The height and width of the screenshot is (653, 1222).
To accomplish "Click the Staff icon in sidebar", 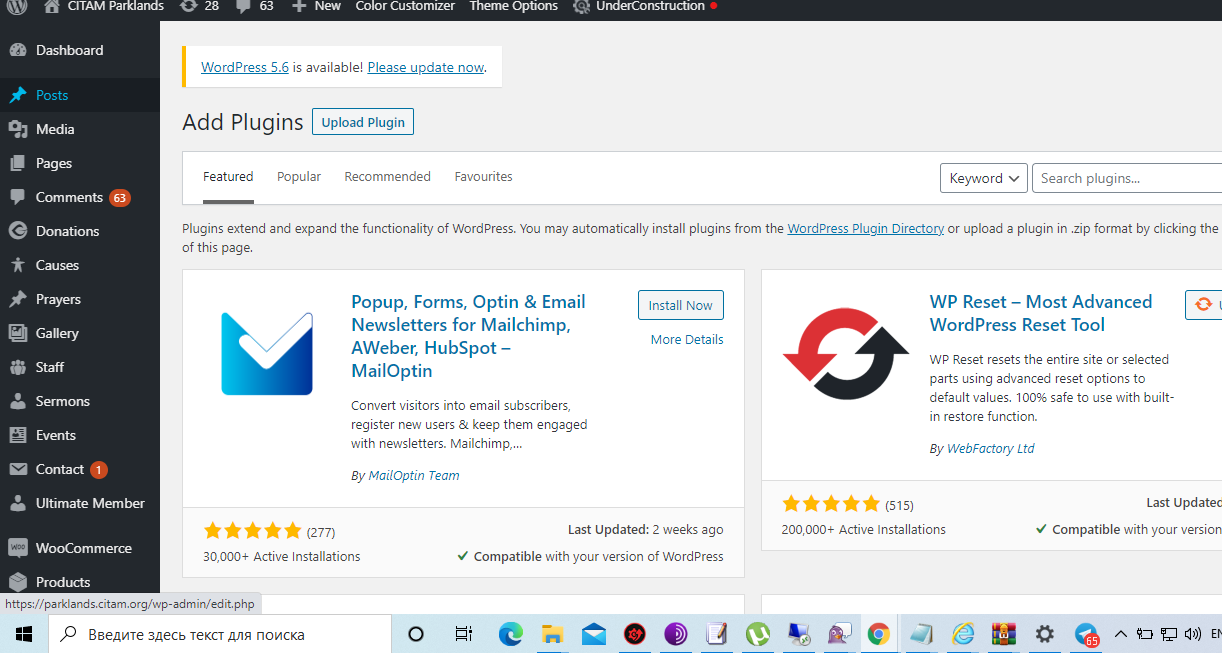I will point(17,367).
